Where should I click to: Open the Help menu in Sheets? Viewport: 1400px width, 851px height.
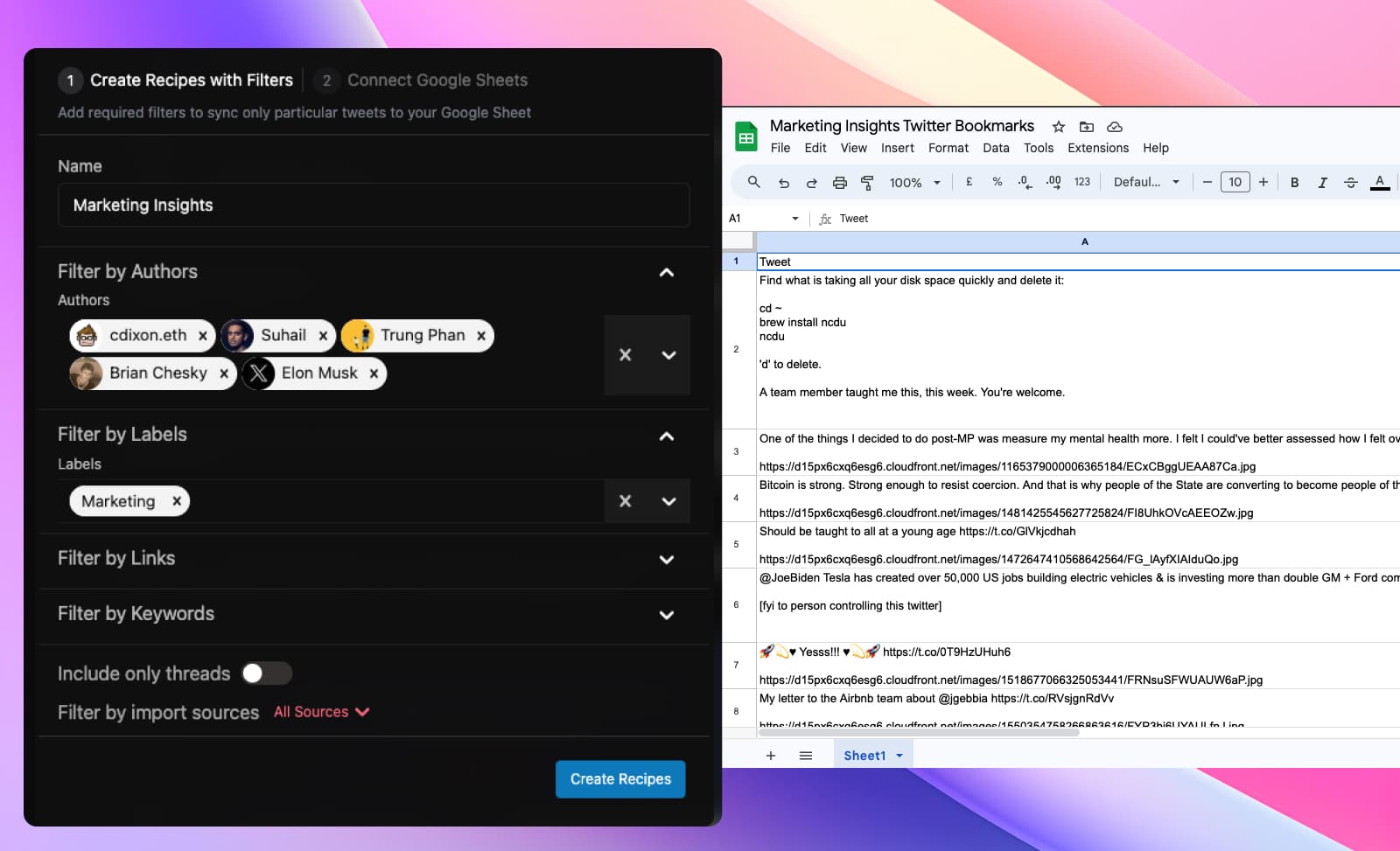1156,148
